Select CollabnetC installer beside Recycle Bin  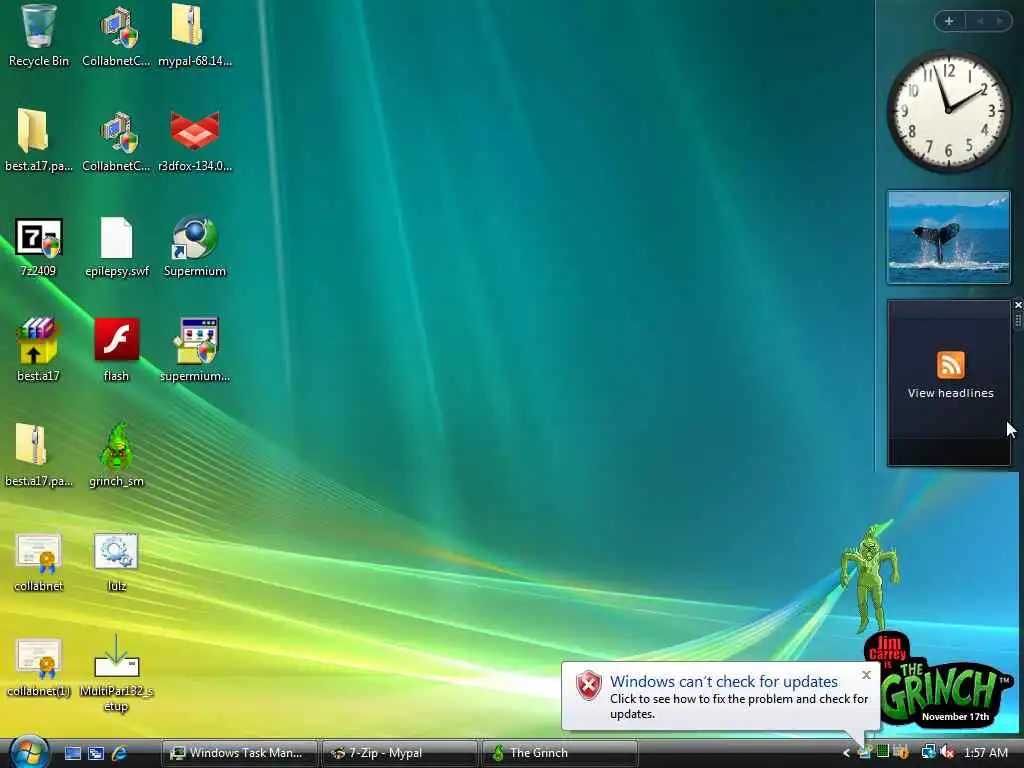point(116,36)
